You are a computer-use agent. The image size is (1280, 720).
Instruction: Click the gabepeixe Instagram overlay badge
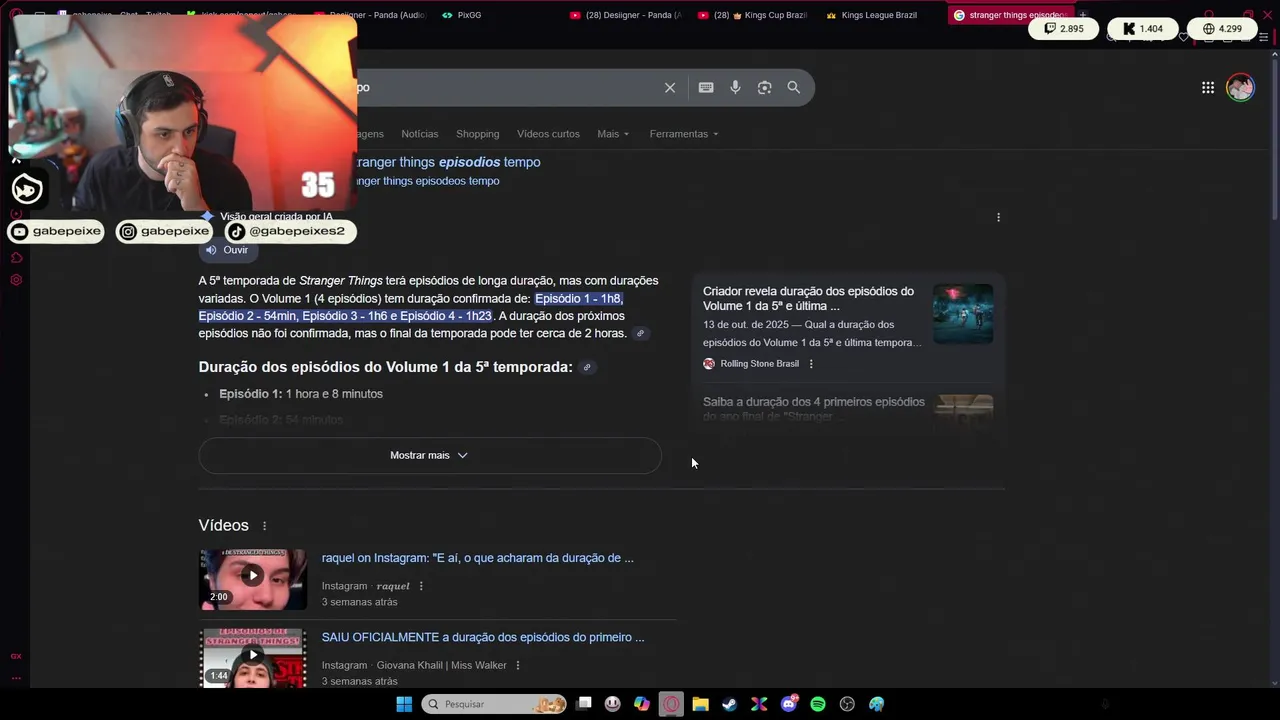[165, 231]
